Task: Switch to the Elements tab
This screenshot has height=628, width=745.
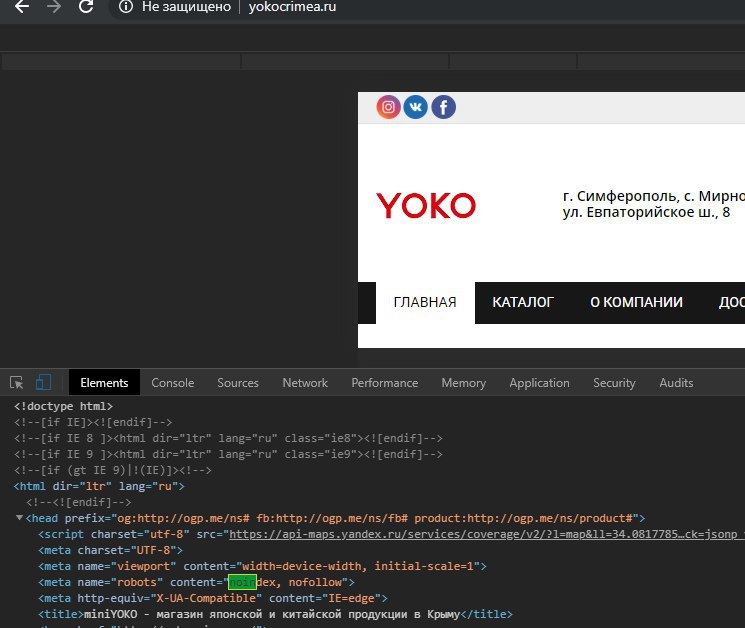Action: pyautogui.click(x=104, y=383)
